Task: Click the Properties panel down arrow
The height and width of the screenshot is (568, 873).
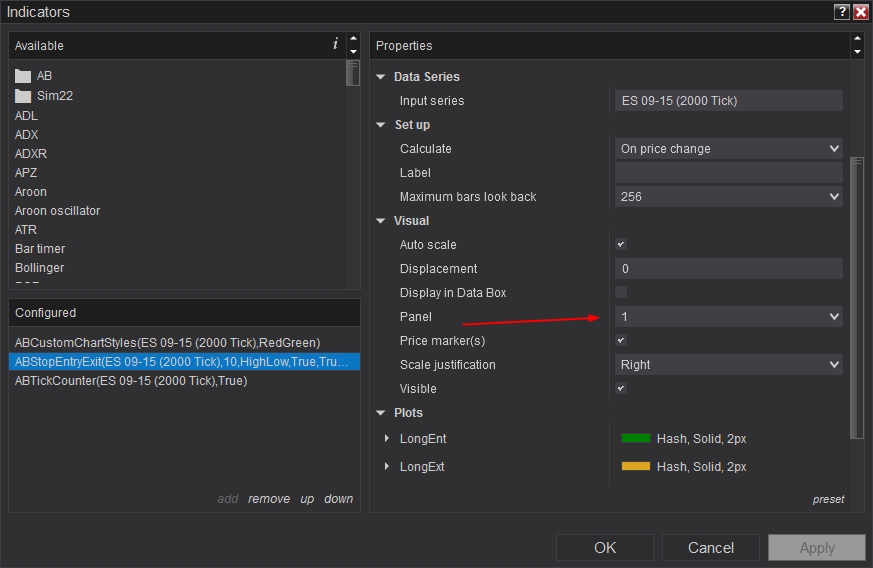Action: [857, 51]
